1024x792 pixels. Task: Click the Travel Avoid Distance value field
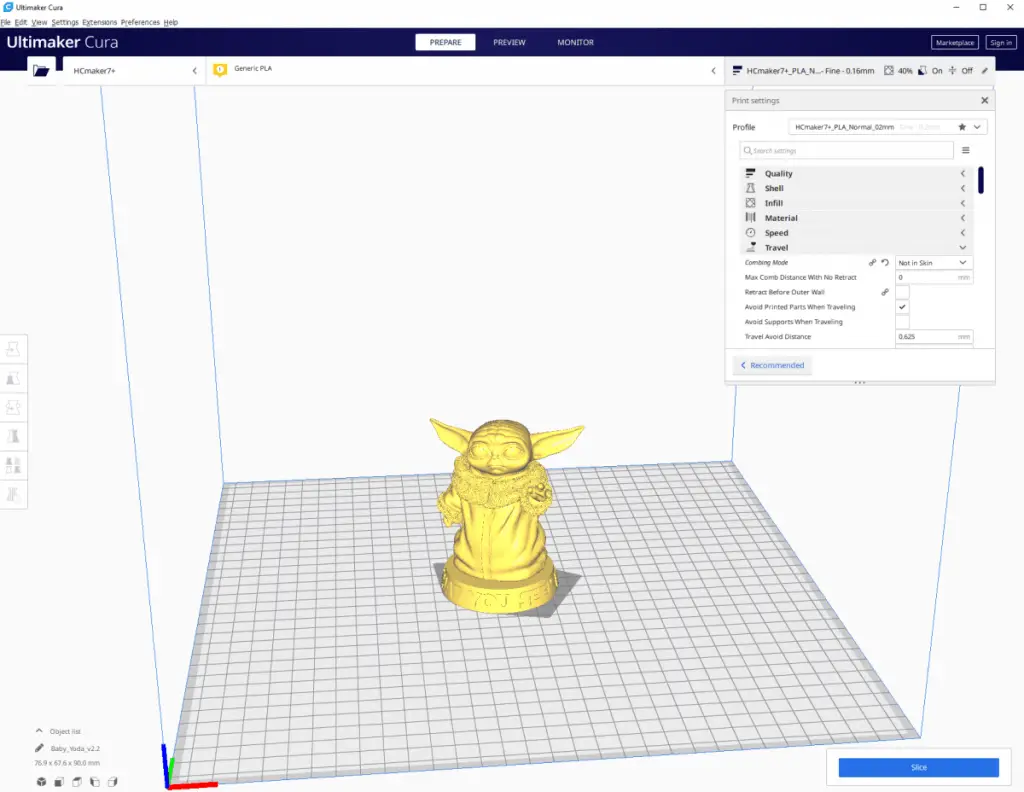(x=934, y=337)
